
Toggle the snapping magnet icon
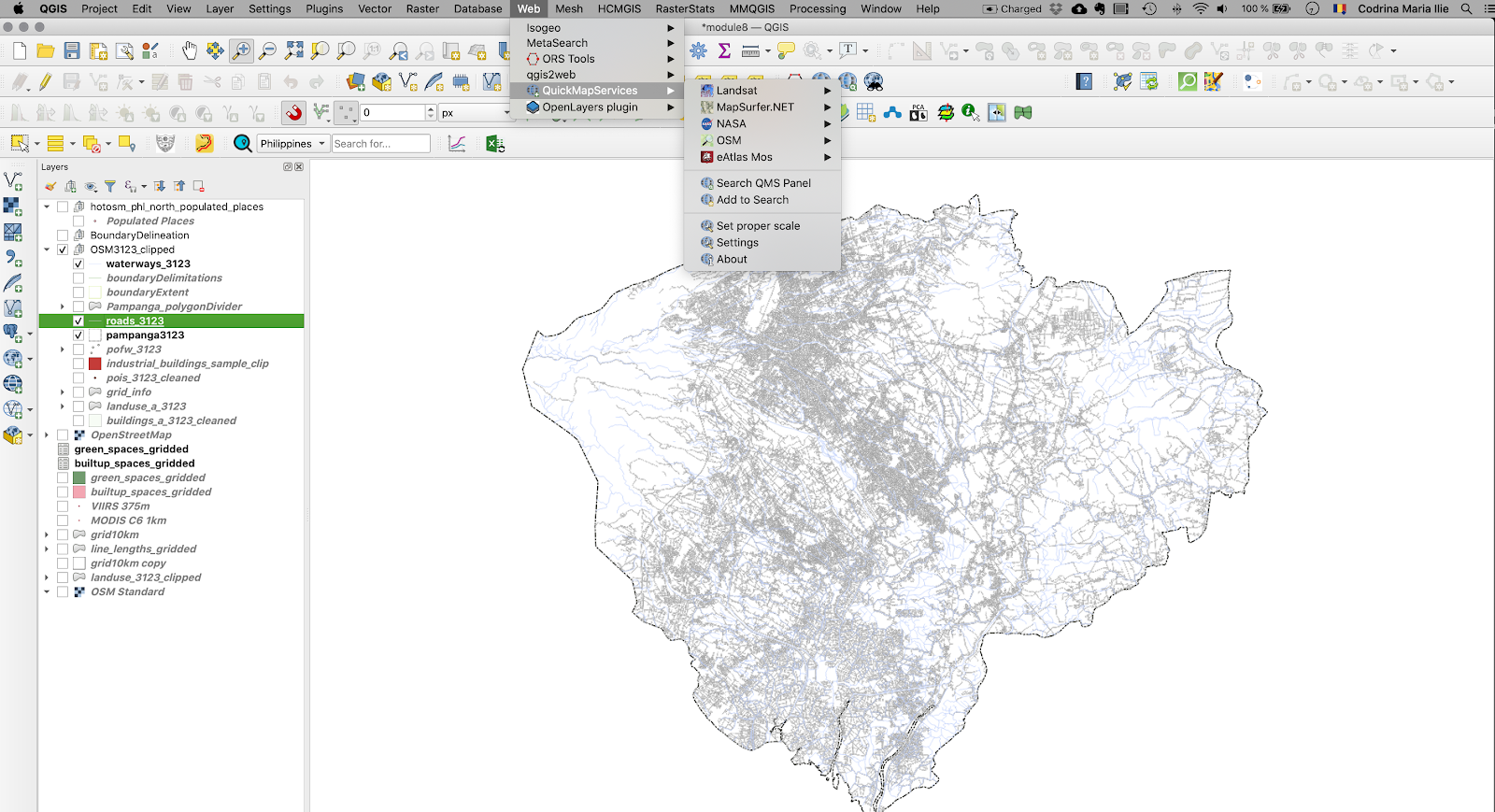(294, 113)
